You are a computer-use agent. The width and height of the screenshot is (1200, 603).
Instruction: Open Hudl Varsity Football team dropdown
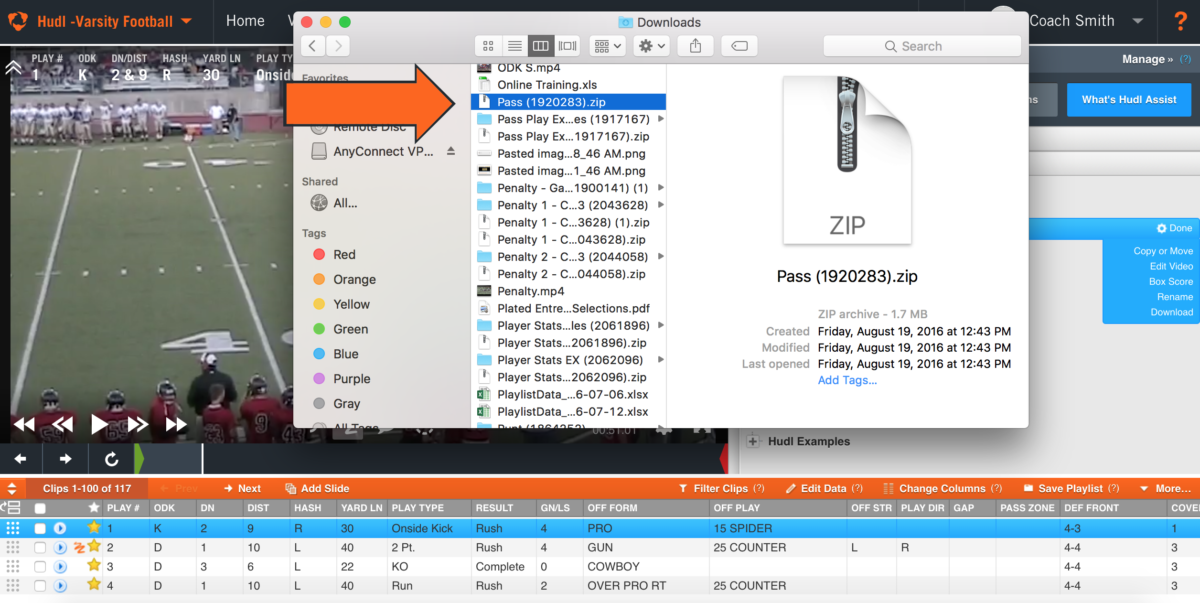[116, 21]
